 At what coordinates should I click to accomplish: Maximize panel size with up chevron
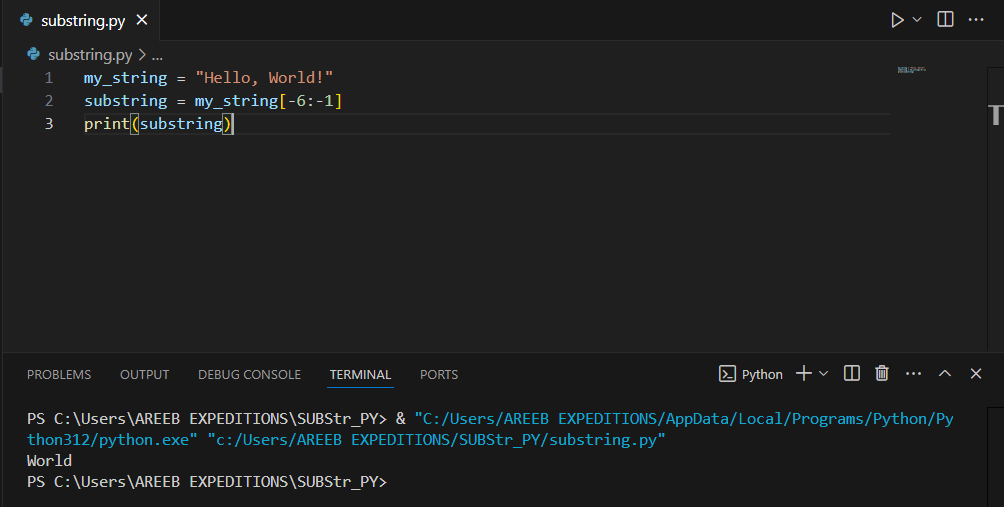(x=944, y=374)
